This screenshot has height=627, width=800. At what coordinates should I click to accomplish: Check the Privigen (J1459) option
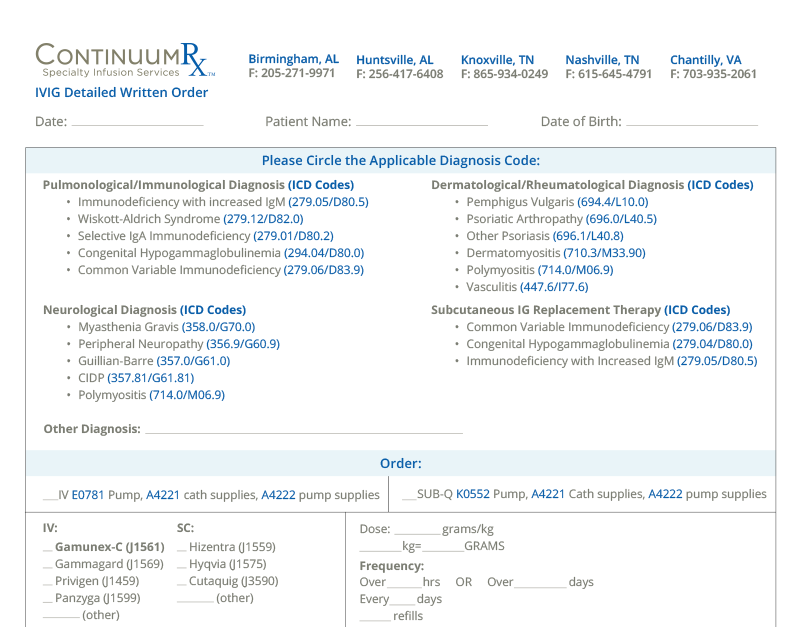[47, 582]
